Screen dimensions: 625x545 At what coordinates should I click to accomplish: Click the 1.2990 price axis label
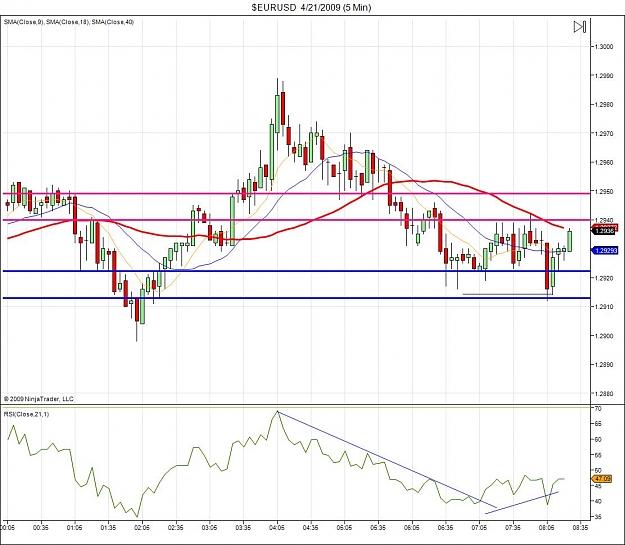pyautogui.click(x=603, y=76)
